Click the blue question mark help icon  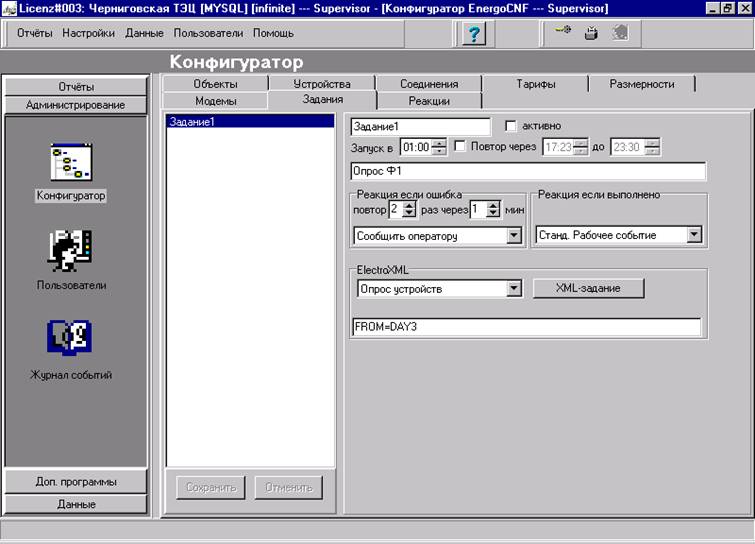(474, 34)
